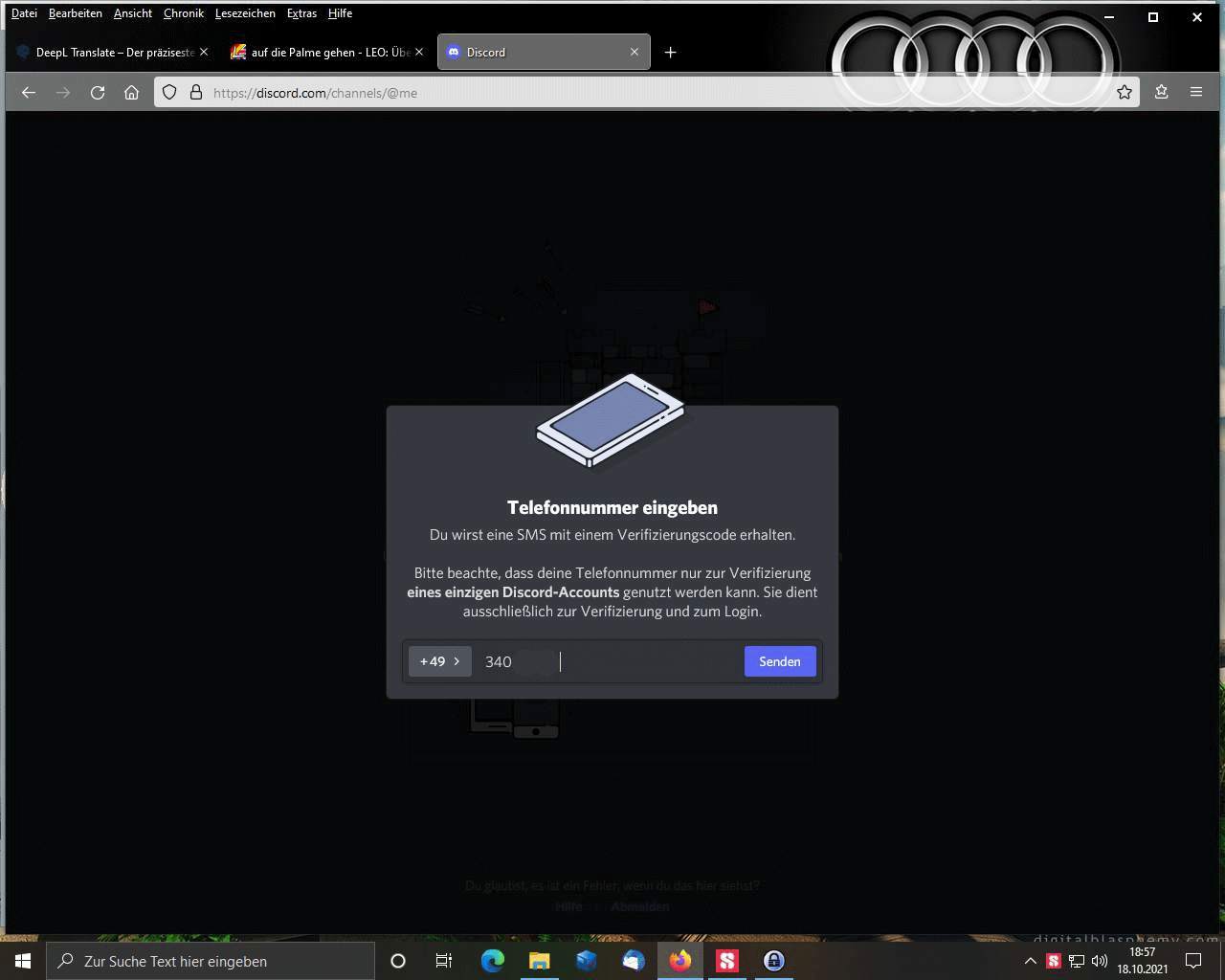Image resolution: width=1225 pixels, height=980 pixels.
Task: Open the Ansicht menu
Action: pyautogui.click(x=132, y=13)
